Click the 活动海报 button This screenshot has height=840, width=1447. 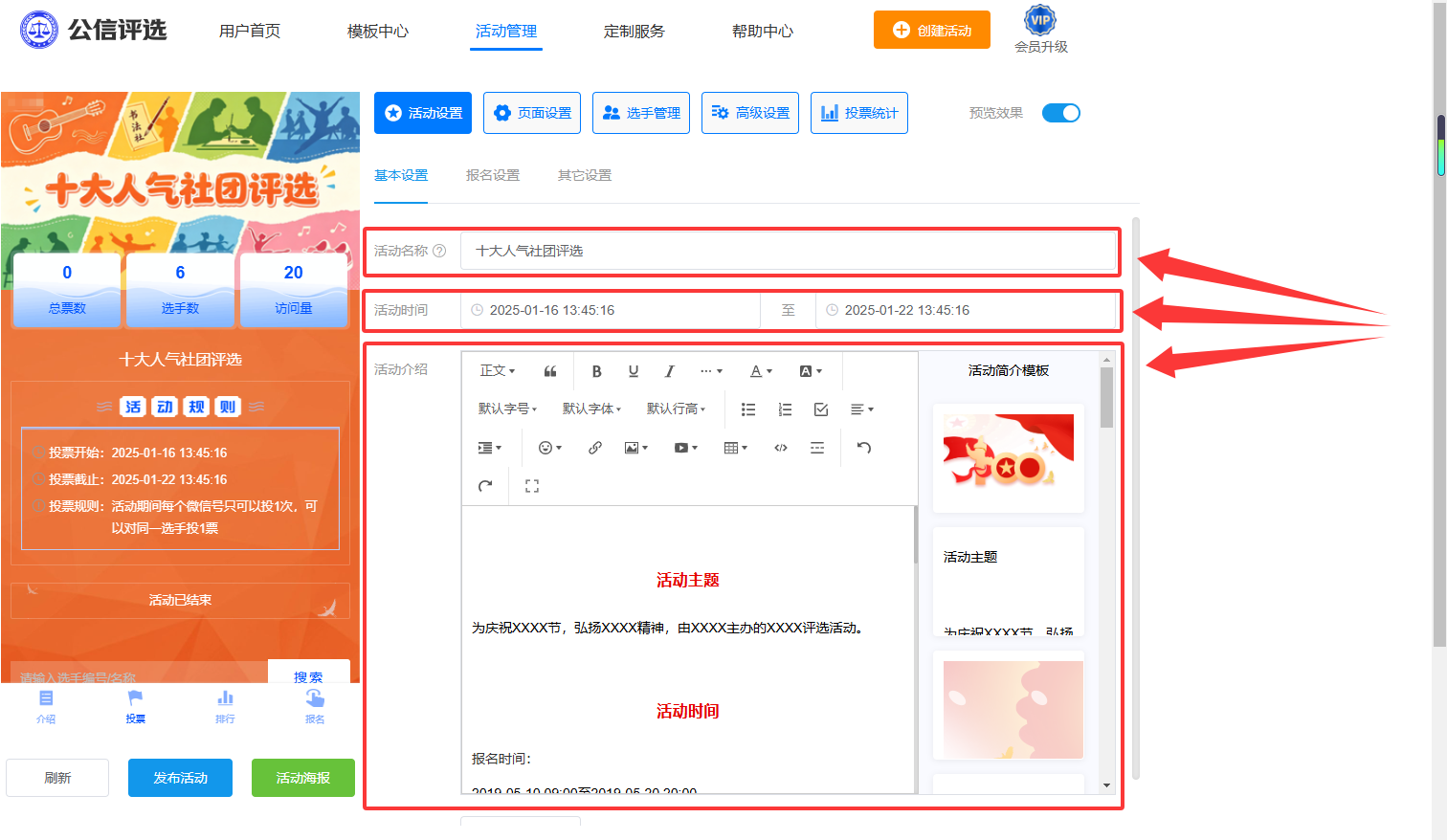click(303, 778)
